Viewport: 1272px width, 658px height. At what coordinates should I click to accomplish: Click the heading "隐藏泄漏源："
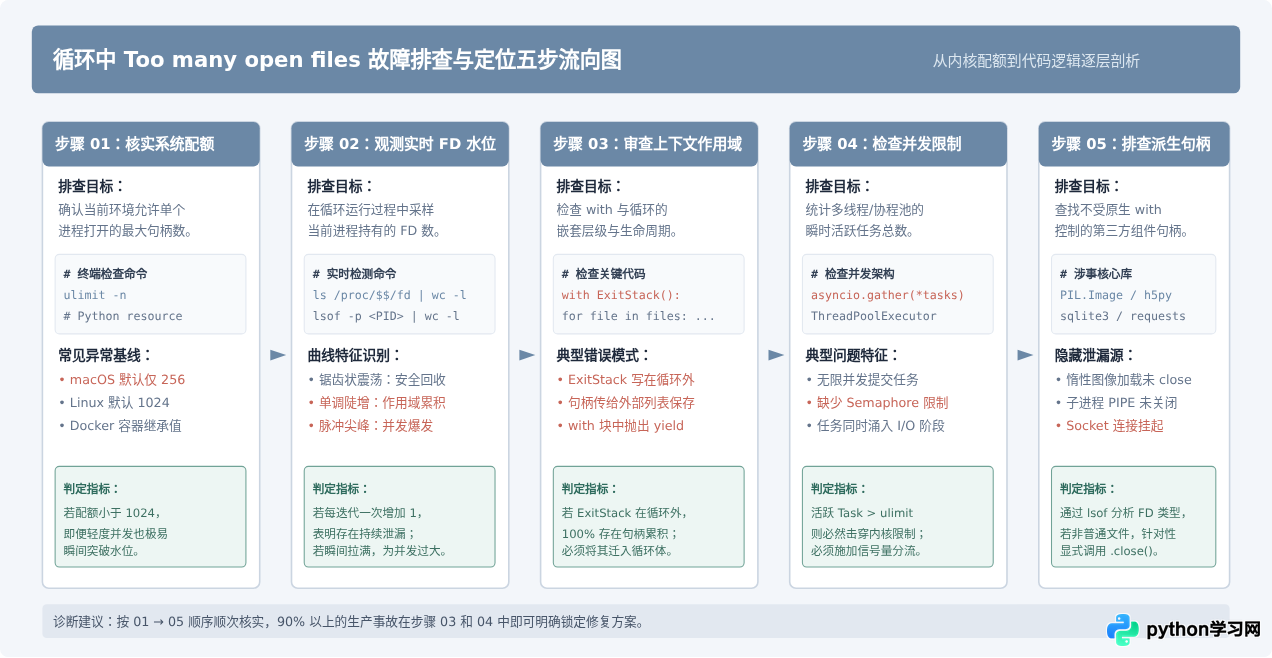coord(1094,355)
